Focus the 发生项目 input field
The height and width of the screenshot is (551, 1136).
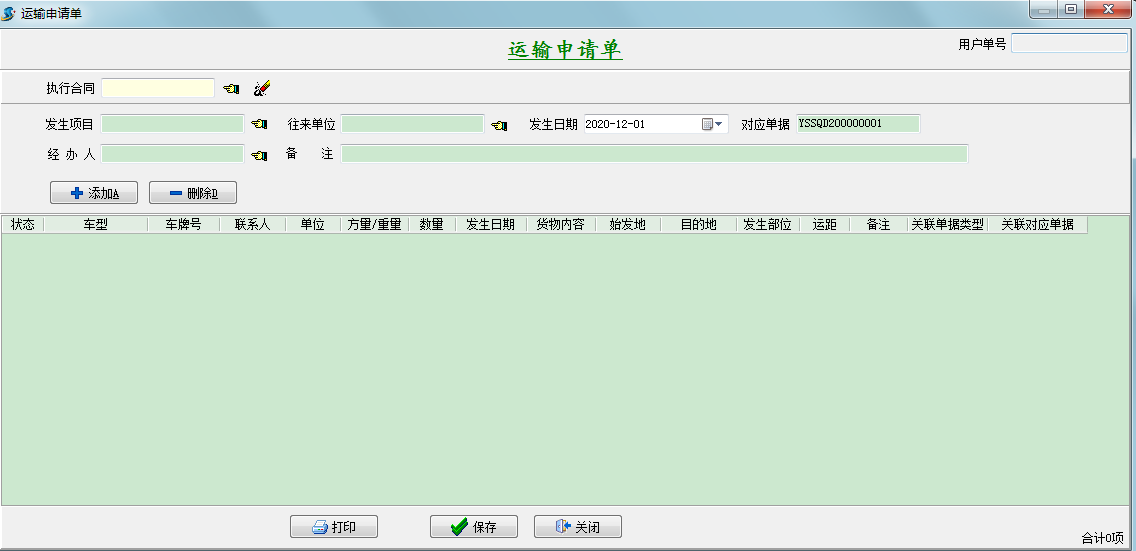(172, 124)
